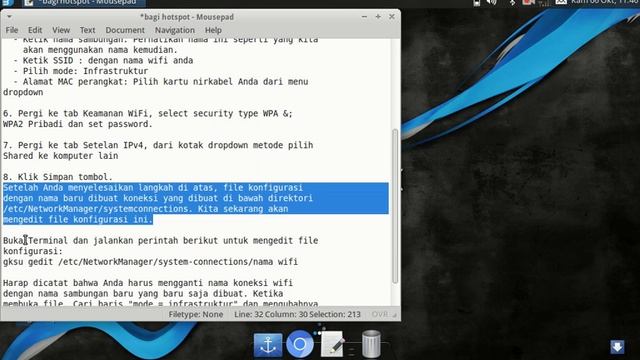Open the Chromium browser from the dock
This screenshot has height=360, width=640.
[x=300, y=344]
